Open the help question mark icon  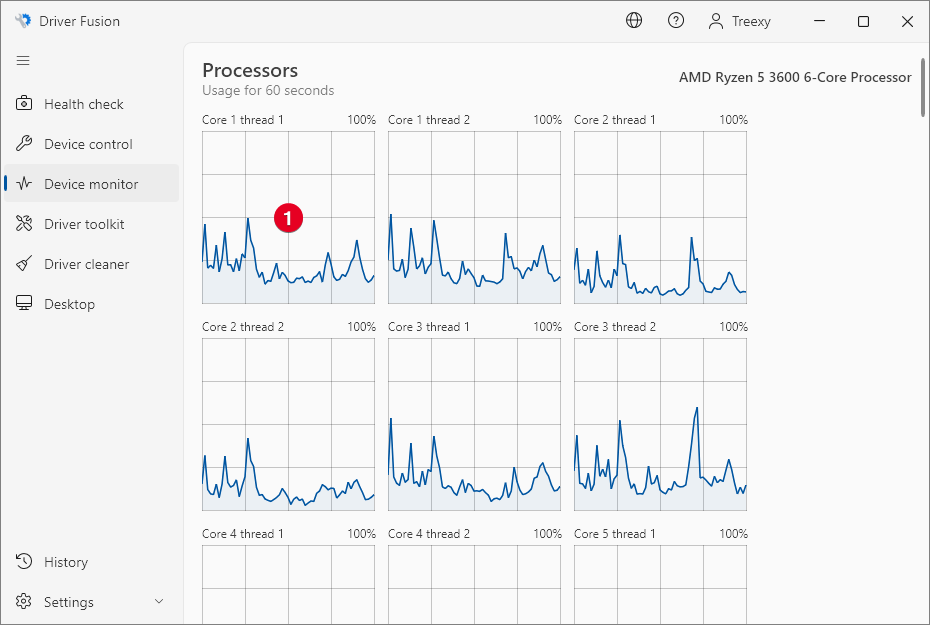point(676,21)
